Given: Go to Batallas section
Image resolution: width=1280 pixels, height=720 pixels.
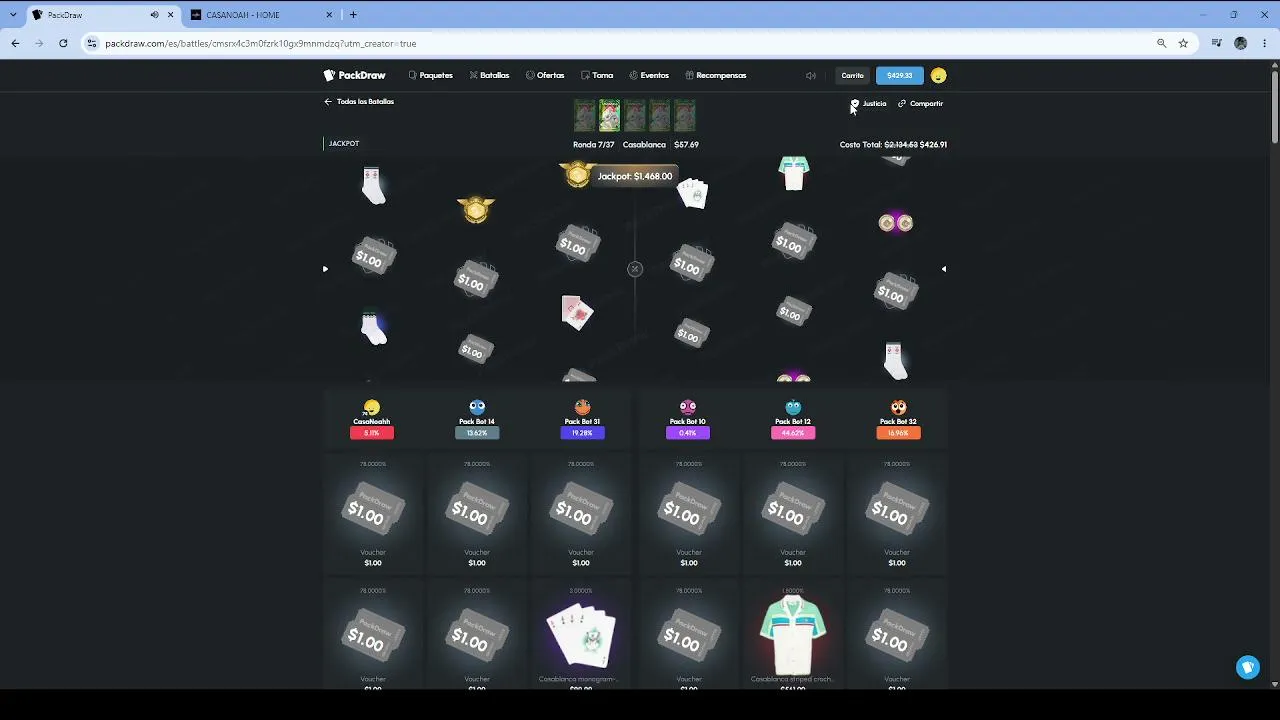Looking at the screenshot, I should coord(489,75).
